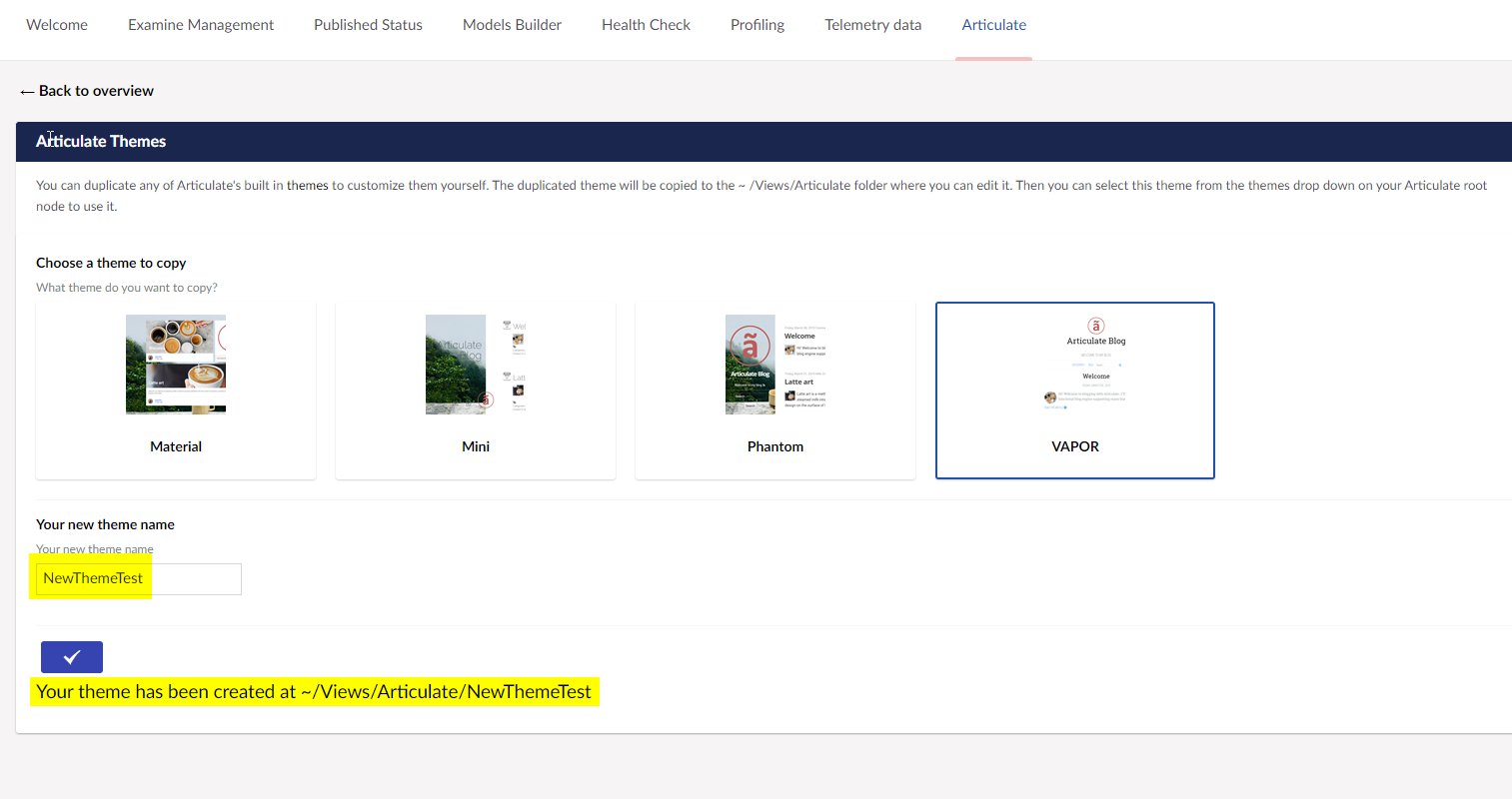
Task: Open the Health Check tab
Action: pyautogui.click(x=646, y=25)
